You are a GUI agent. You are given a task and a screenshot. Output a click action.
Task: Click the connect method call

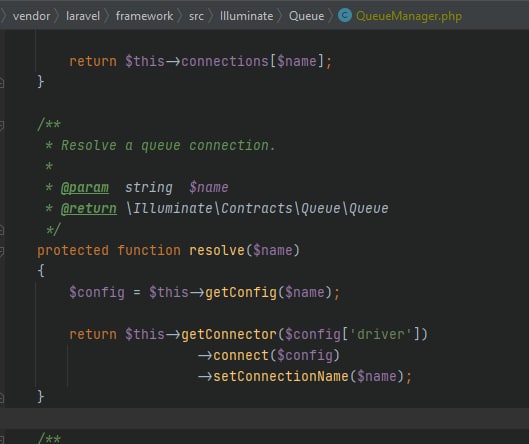tap(241, 355)
